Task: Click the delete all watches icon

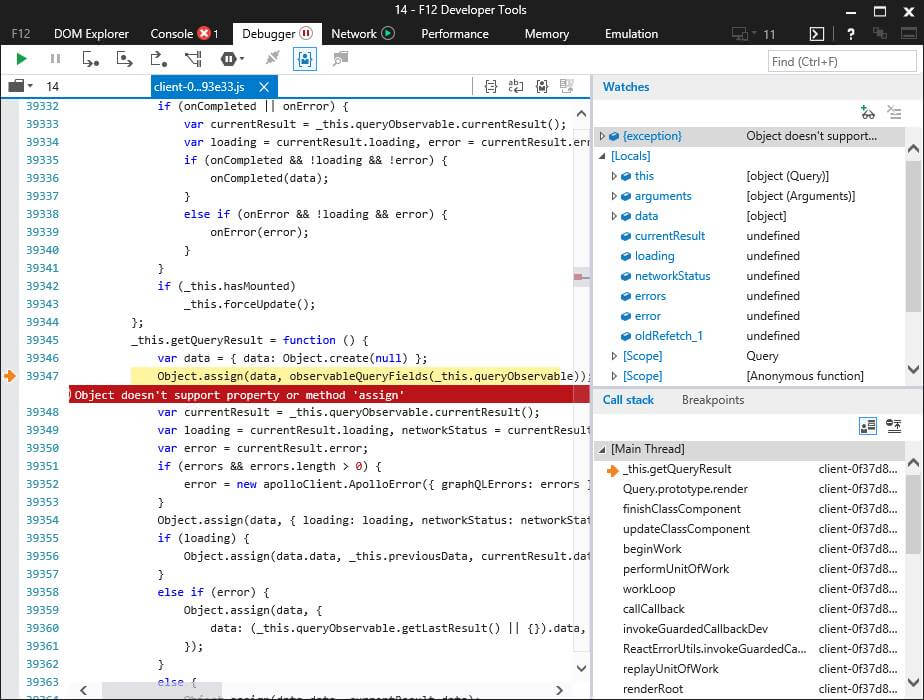Action: (894, 112)
